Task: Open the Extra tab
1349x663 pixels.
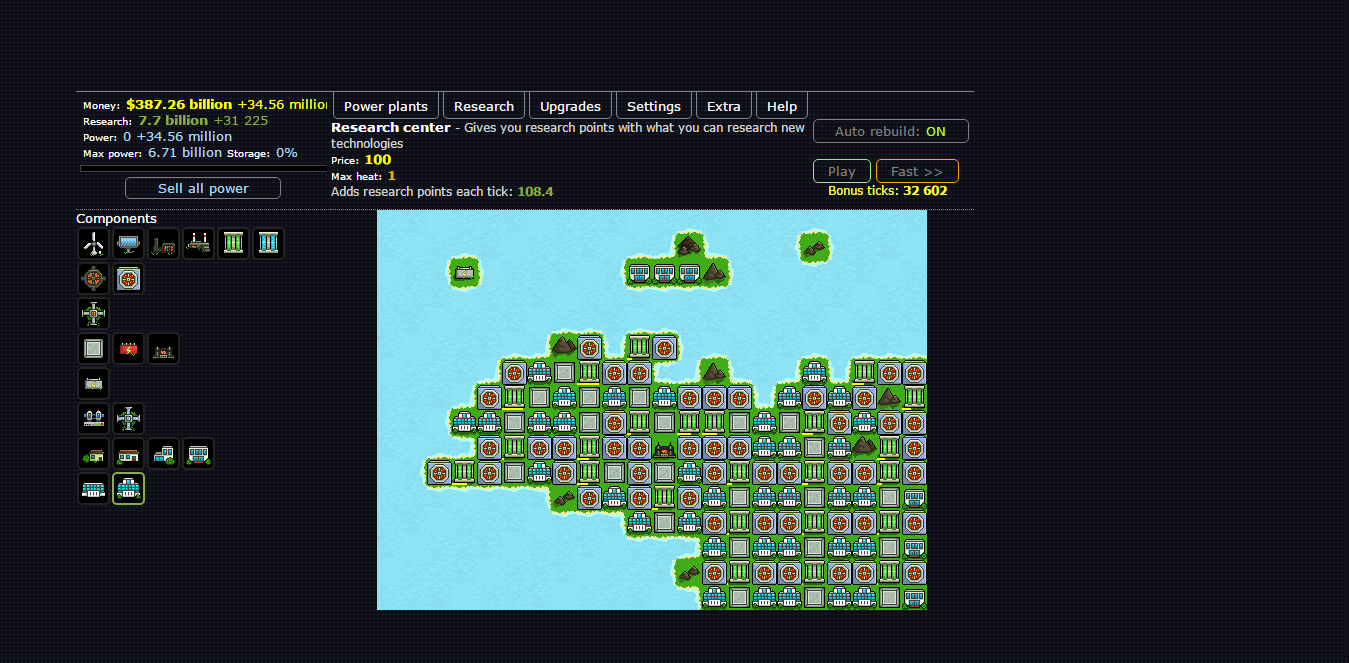Action: [x=724, y=106]
